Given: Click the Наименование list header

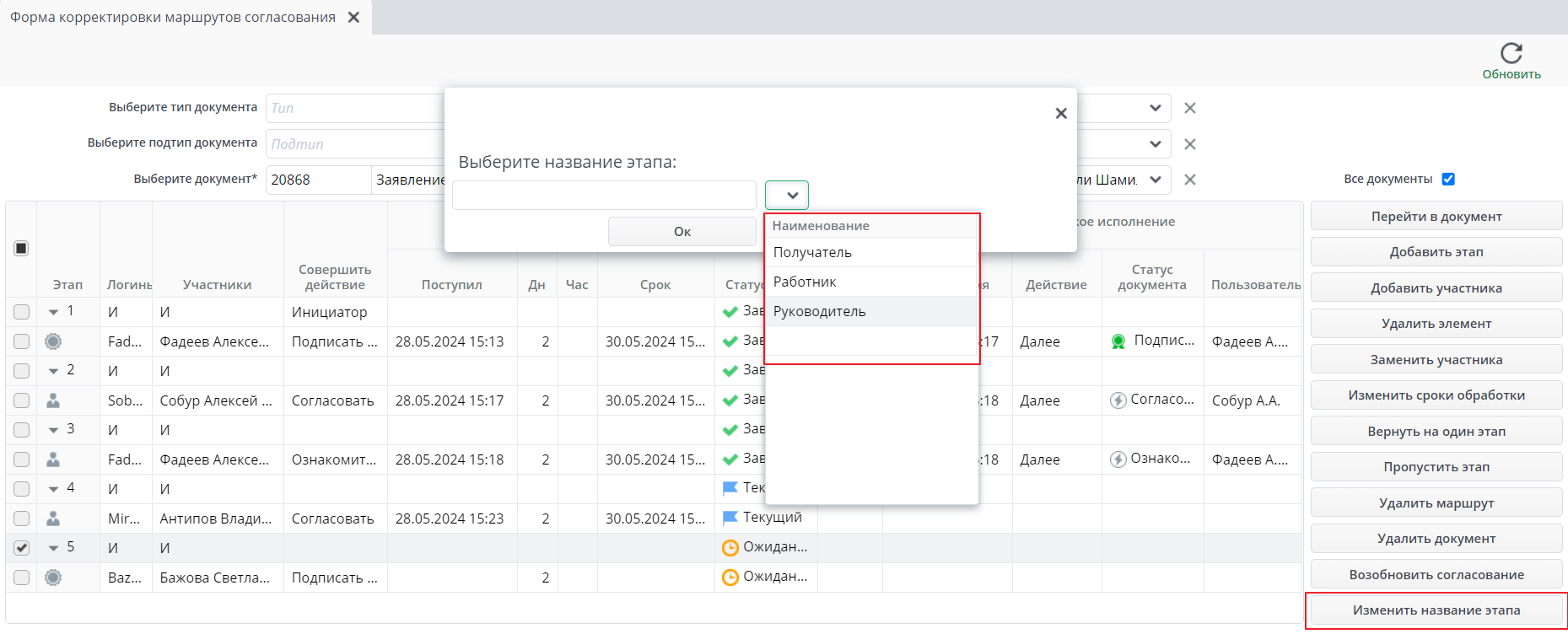Looking at the screenshot, I should coord(871,226).
